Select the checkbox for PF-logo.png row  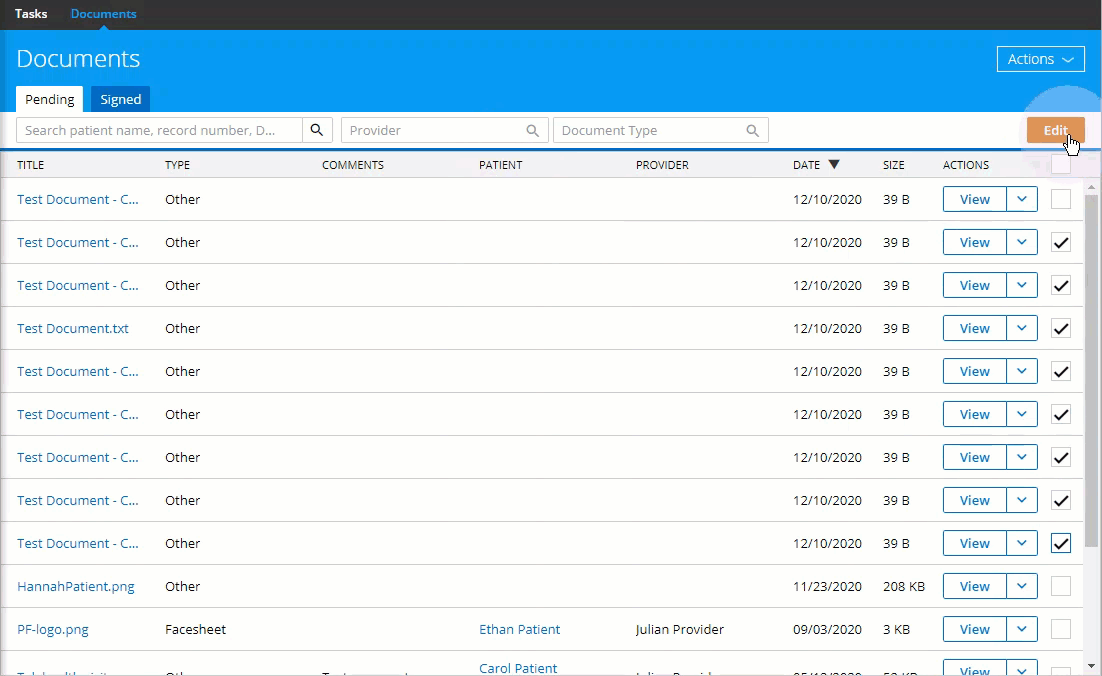1061,629
